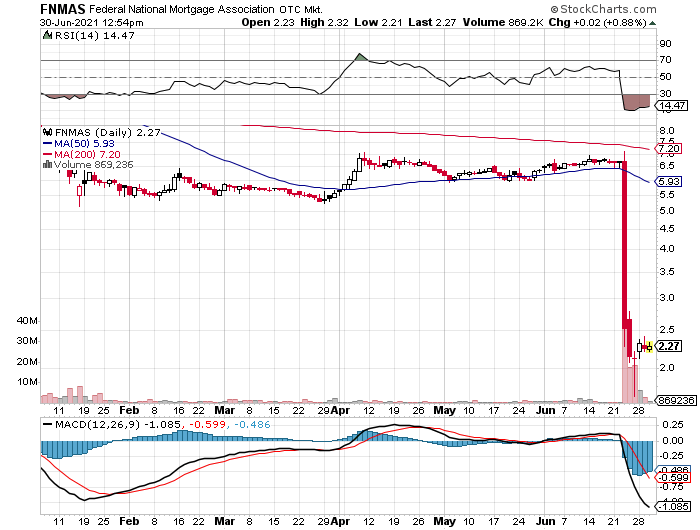Click the copyright symbol before StockCharts.com

click(554, 9)
